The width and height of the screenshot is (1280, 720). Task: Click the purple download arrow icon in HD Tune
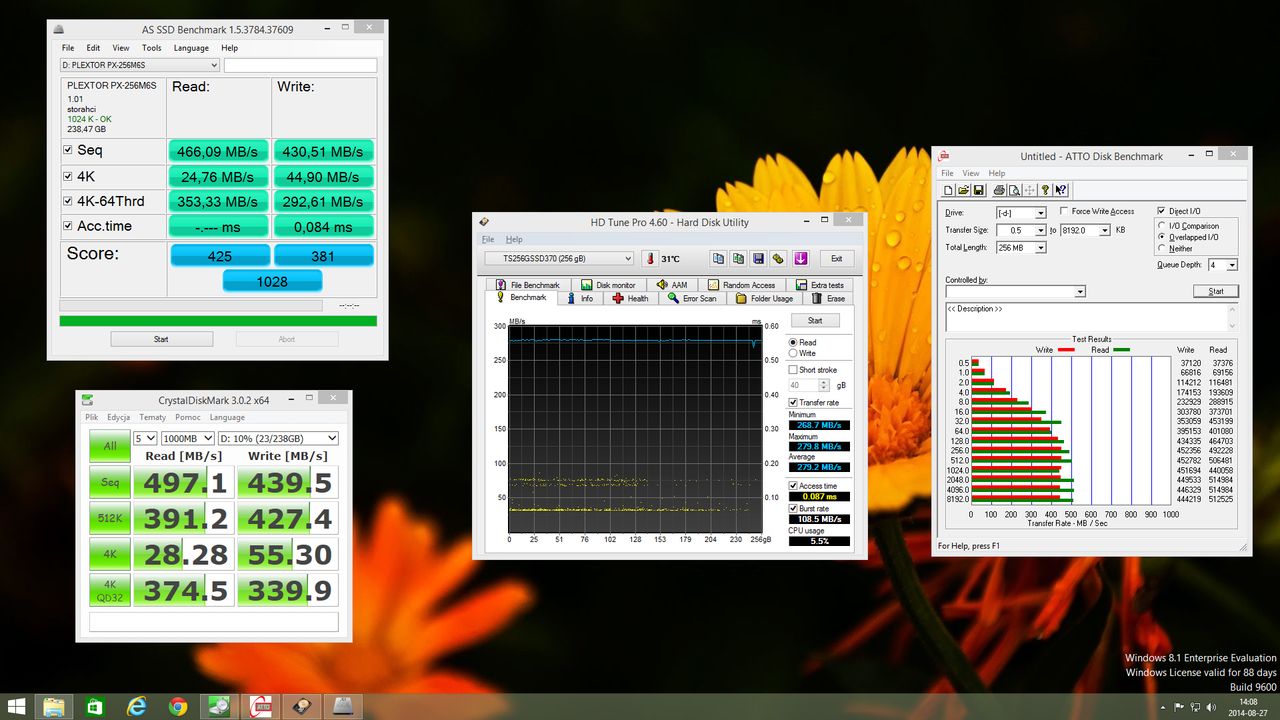[800, 258]
